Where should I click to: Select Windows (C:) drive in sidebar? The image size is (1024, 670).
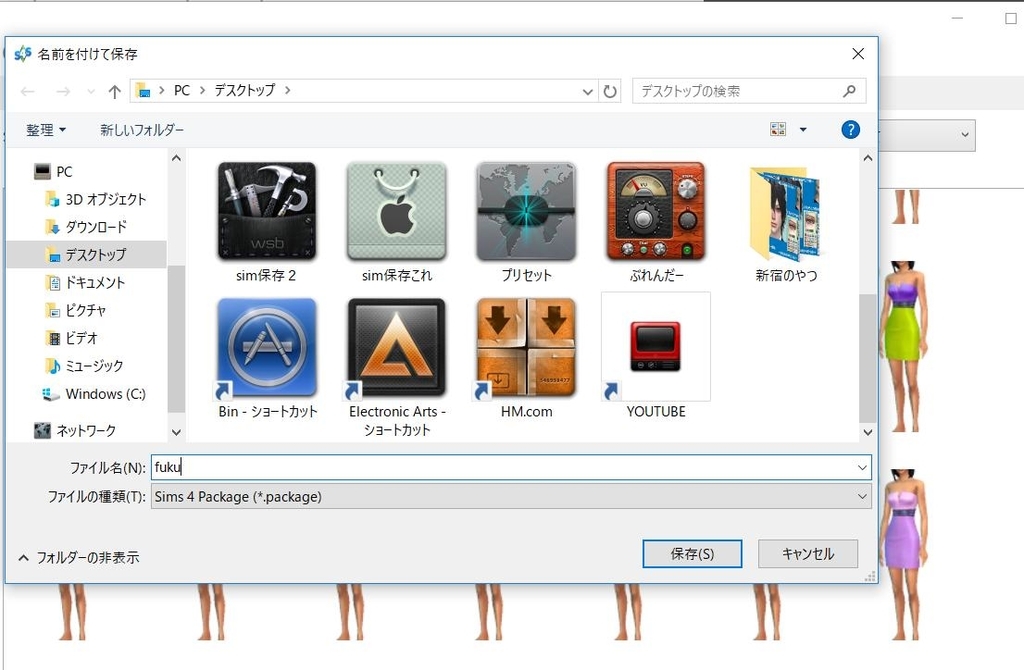[93, 394]
